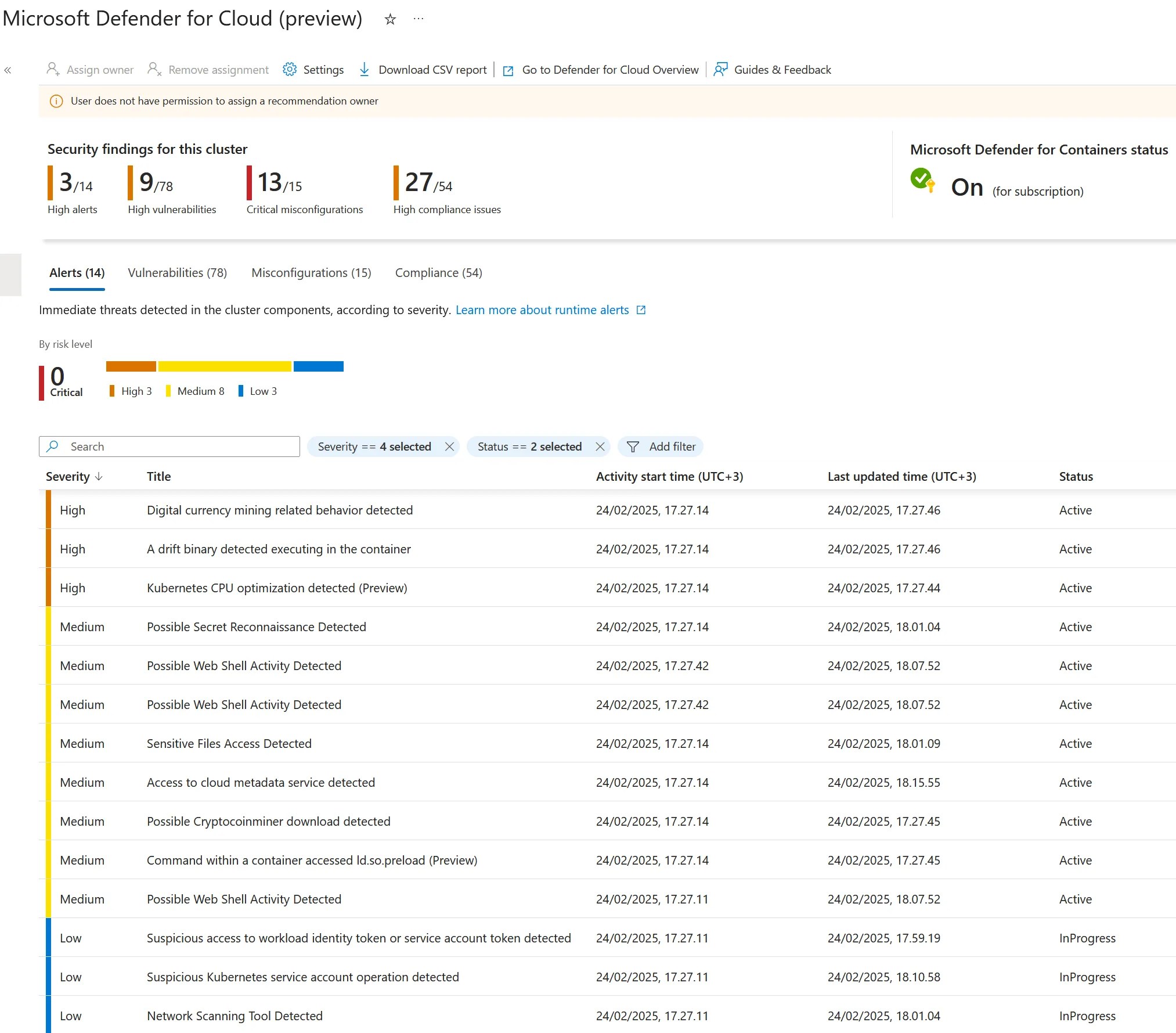Click the Guides & Feedback icon
This screenshot has width=1176, height=1033.
point(720,70)
